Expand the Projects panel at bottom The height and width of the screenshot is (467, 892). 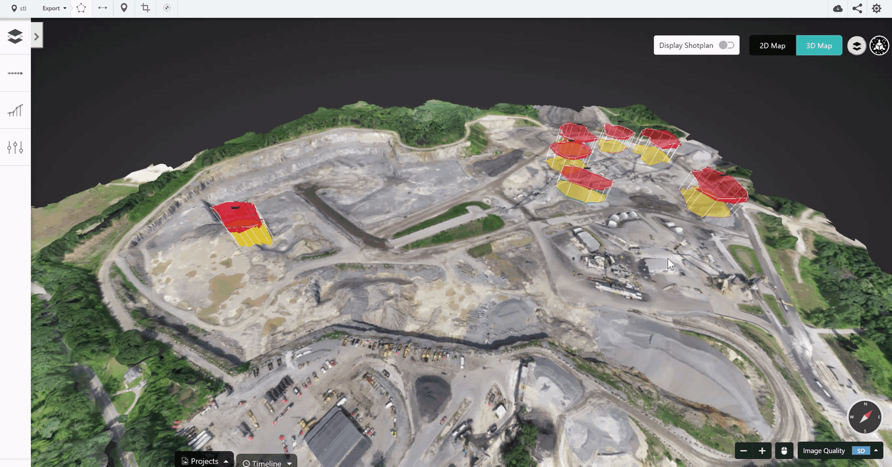point(205,461)
